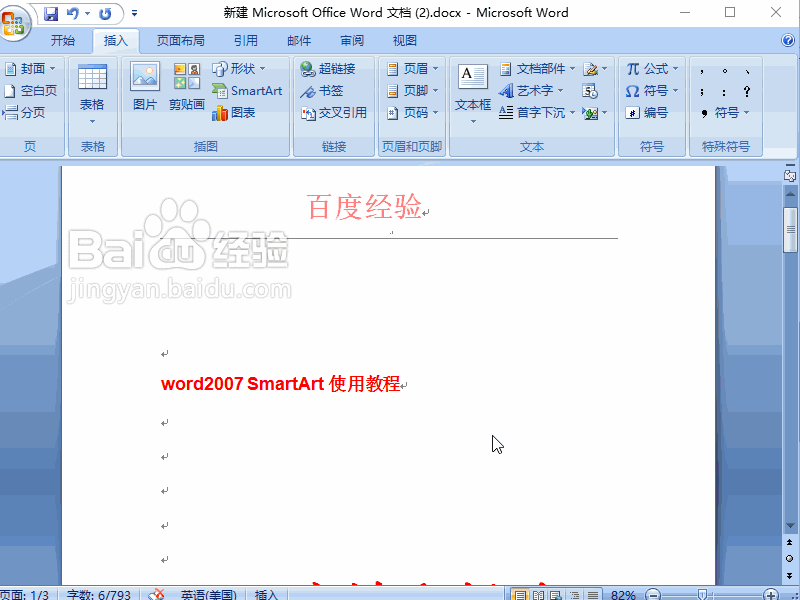Insert a picture (图片)
This screenshot has height=600, width=800.
[x=145, y=86]
